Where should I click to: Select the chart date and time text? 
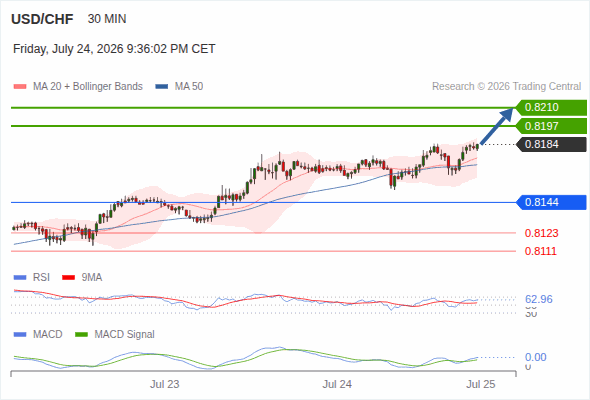pyautogui.click(x=114, y=49)
